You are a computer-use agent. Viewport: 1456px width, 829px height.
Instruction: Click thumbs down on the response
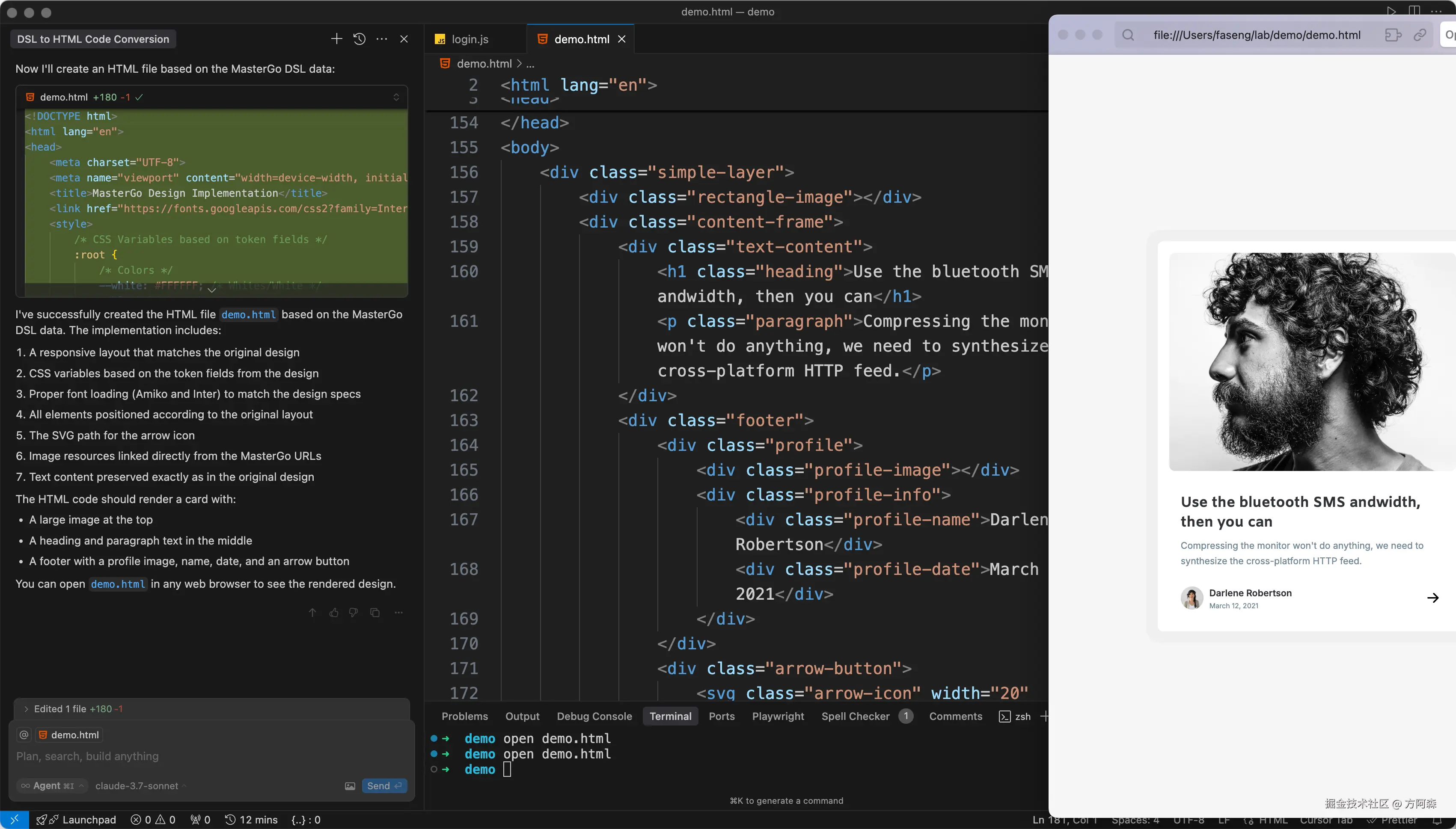click(x=354, y=613)
